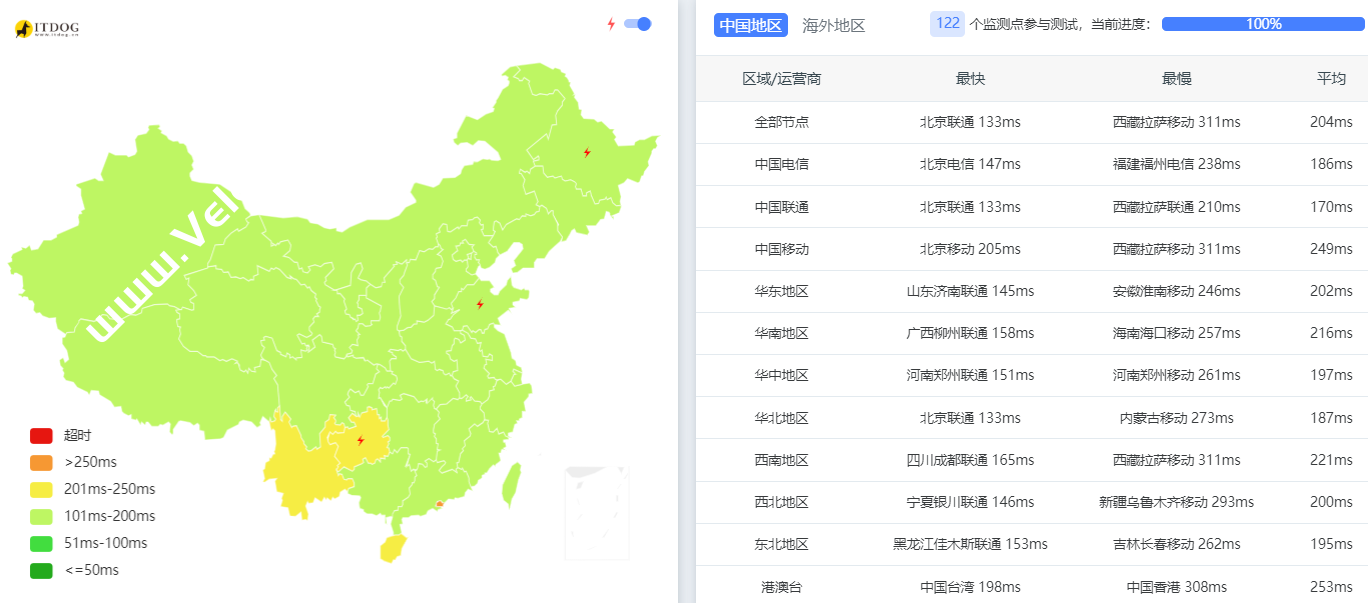The height and width of the screenshot is (603, 1368).
Task: Click the lightning marker in northeast China
Action: 585,150
